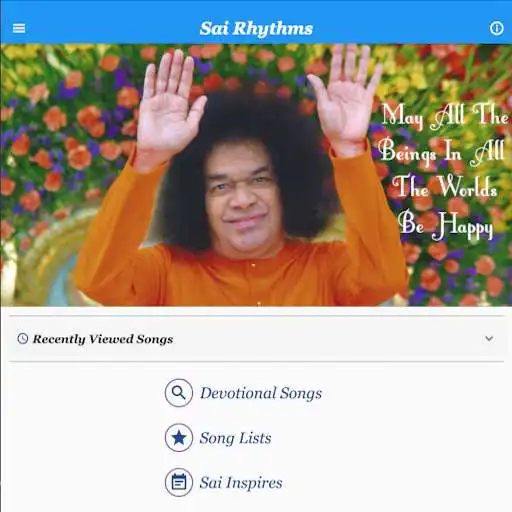
Task: Tap the Sai Rhythms title
Action: [256, 28]
